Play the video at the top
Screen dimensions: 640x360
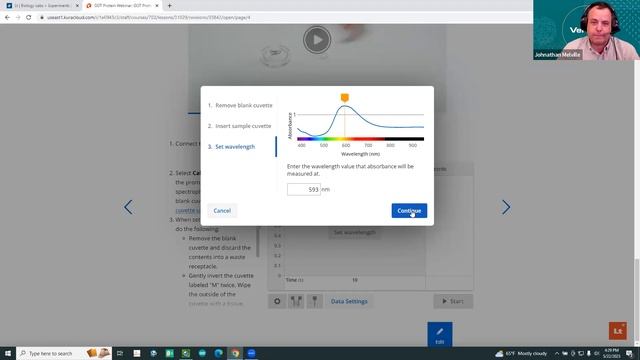pyautogui.click(x=317, y=40)
